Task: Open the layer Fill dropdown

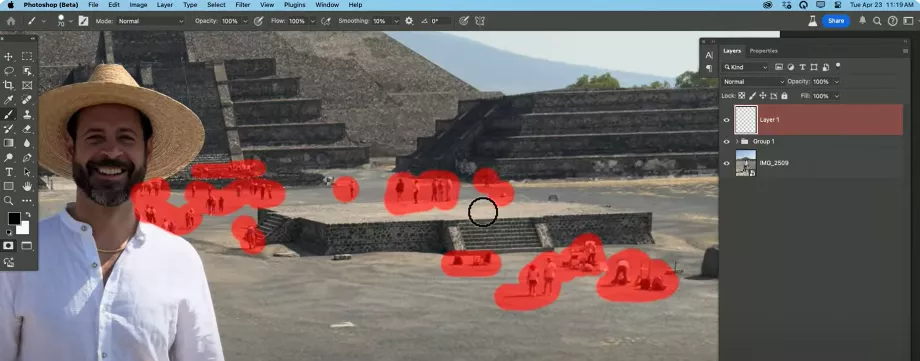Action: coord(837,96)
